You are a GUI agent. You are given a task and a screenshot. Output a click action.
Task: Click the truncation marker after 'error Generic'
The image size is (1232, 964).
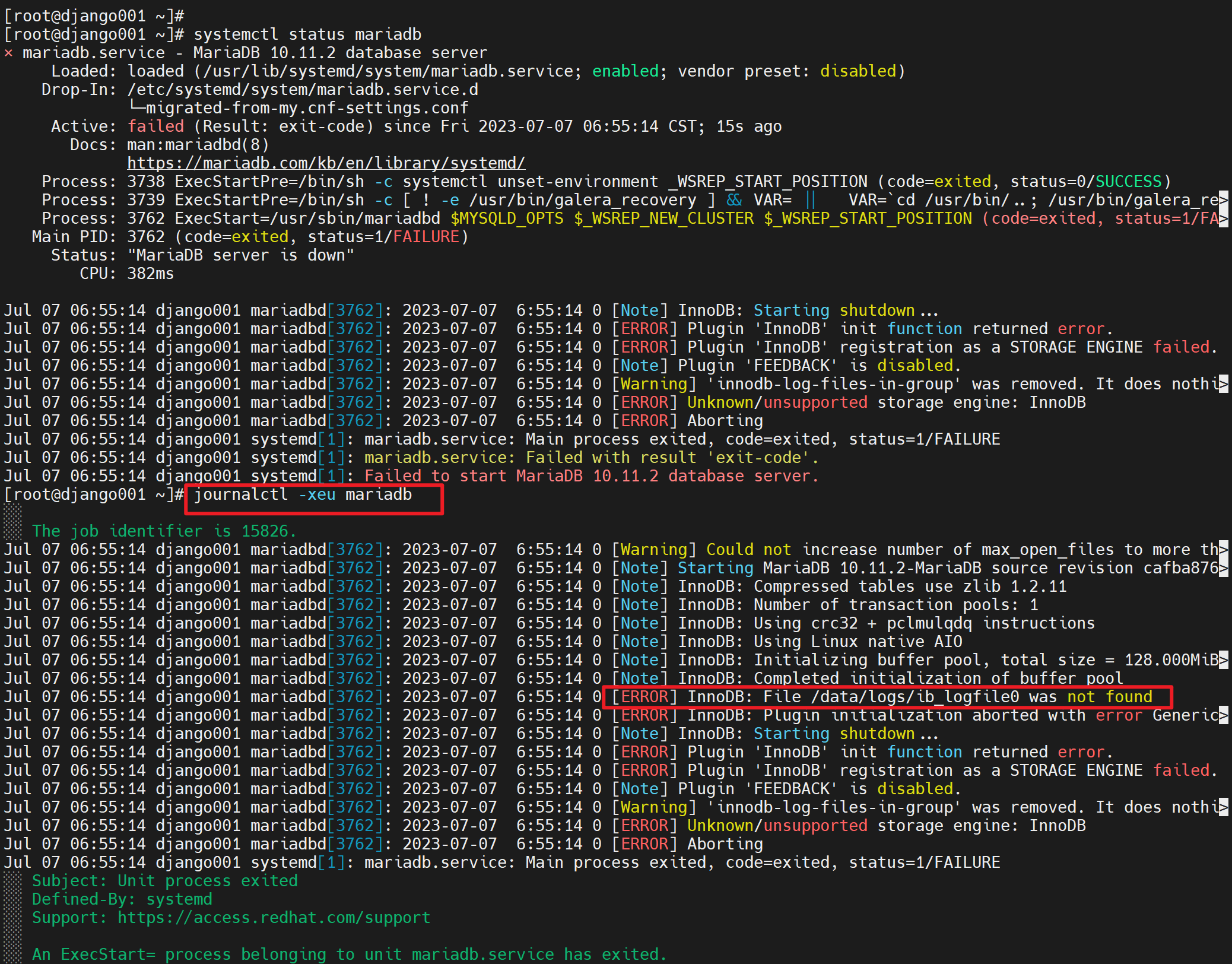pyautogui.click(x=1223, y=715)
